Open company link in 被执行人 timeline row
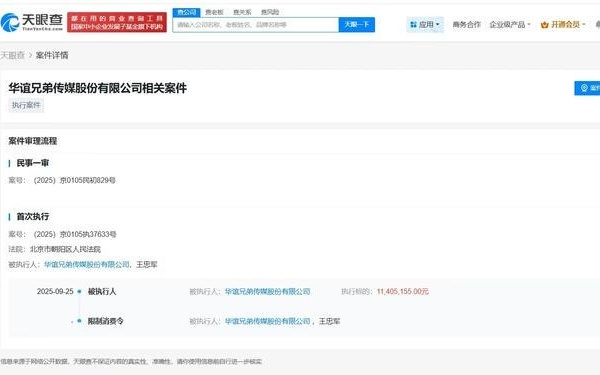 267,292
